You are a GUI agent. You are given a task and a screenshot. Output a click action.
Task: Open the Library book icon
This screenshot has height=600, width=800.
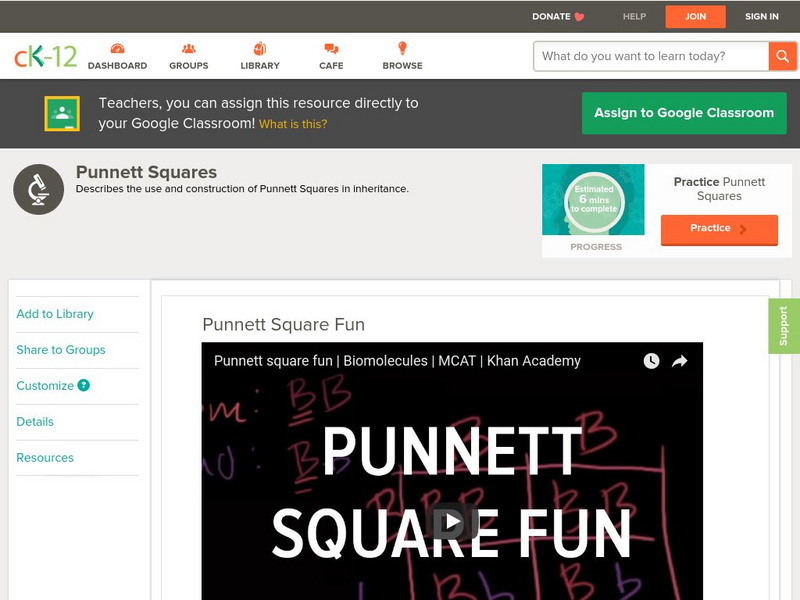259,46
